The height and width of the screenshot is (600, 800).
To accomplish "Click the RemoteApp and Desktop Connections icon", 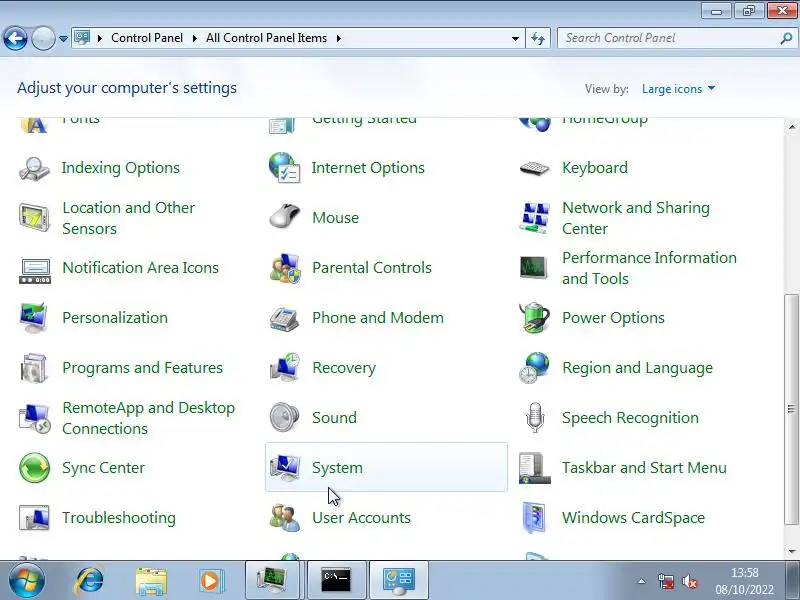I will click(34, 418).
